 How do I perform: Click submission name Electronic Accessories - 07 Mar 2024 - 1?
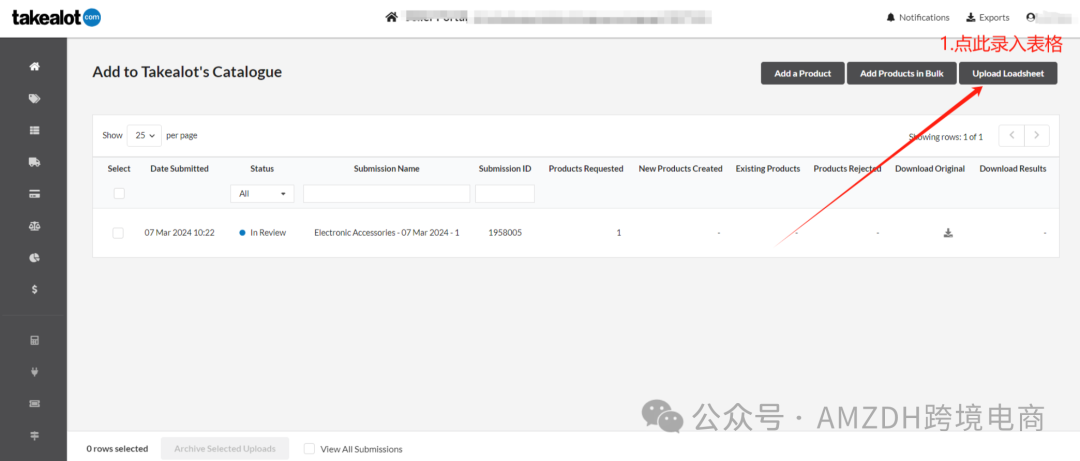(x=386, y=233)
